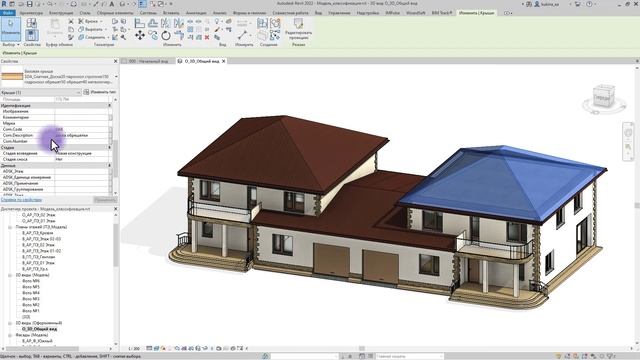Click the Изменить тип button
Screen dimensions: 640x360
(100, 92)
